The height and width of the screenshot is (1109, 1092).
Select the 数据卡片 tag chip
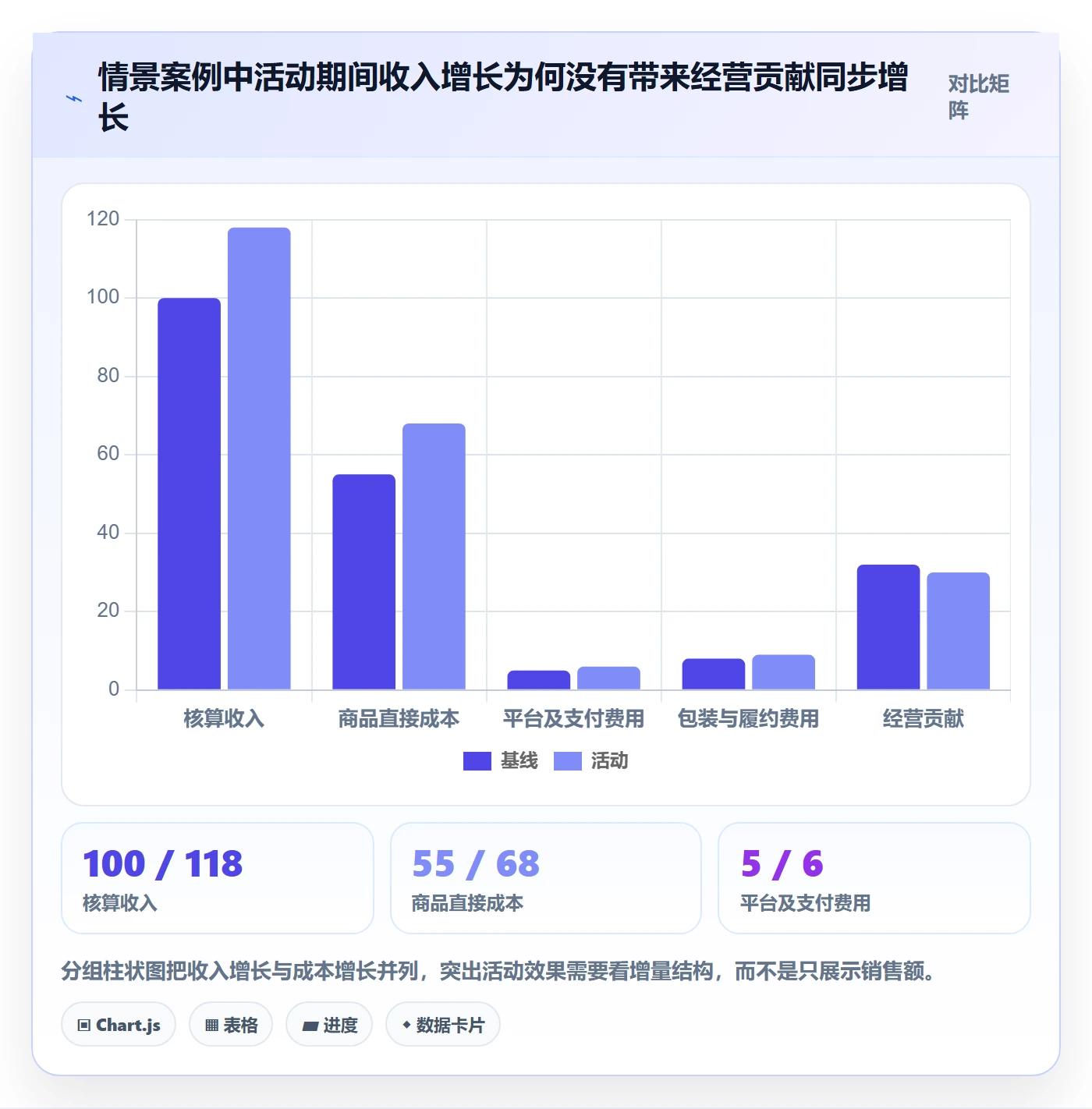[x=443, y=1025]
